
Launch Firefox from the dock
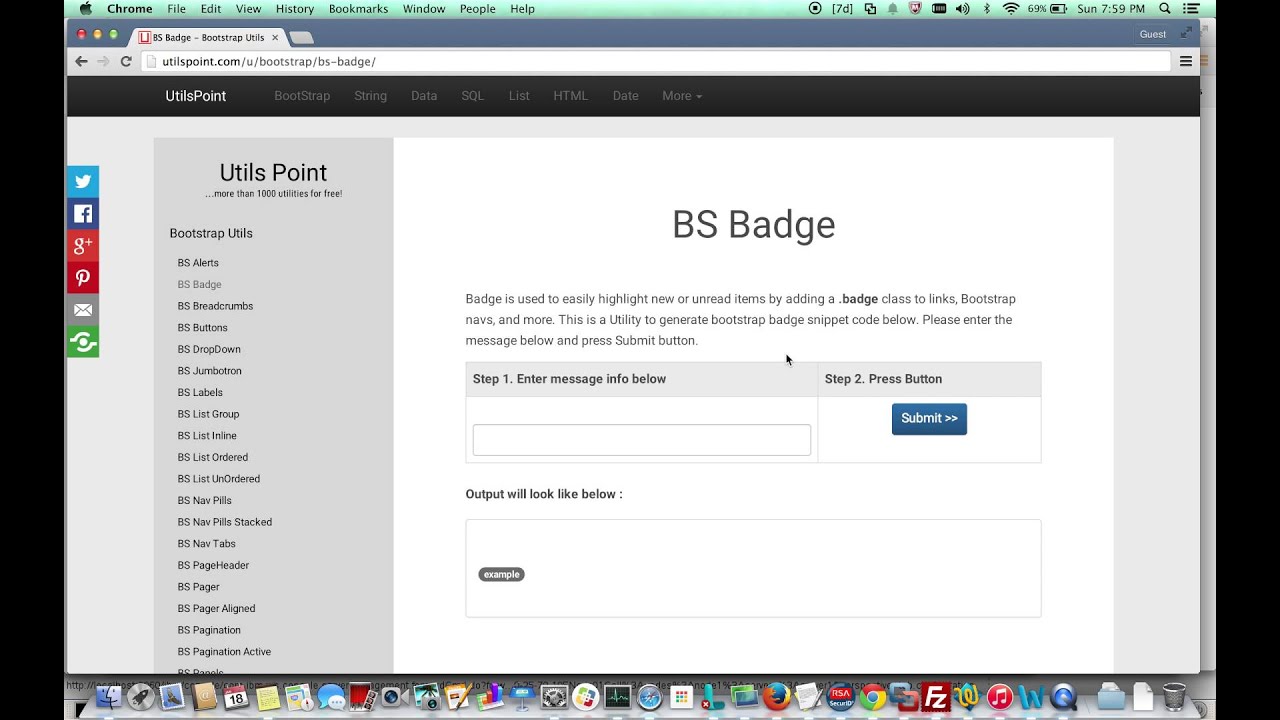[776, 697]
